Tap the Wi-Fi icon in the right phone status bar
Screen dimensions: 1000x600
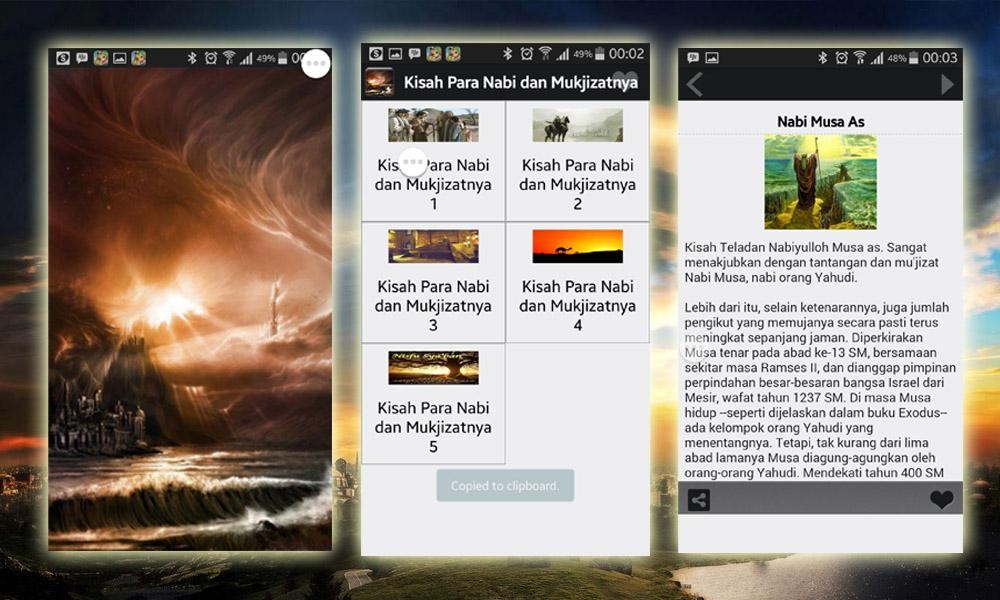pyautogui.click(x=860, y=58)
